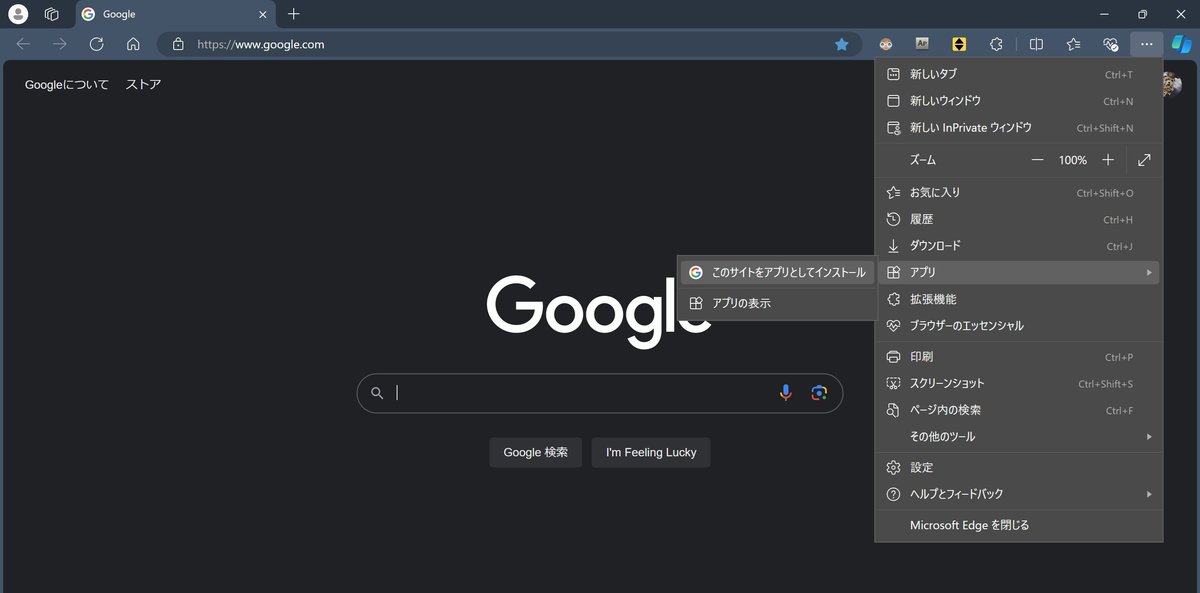1200x593 pixels.
Task: Open 拡張機能 from the menu
Action: point(1019,299)
